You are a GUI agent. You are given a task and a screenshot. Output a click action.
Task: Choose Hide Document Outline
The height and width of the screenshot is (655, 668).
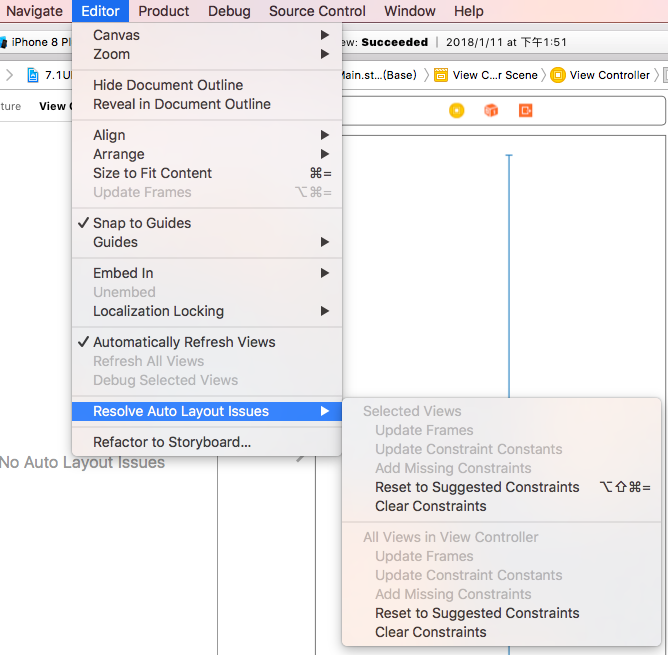coord(168,85)
